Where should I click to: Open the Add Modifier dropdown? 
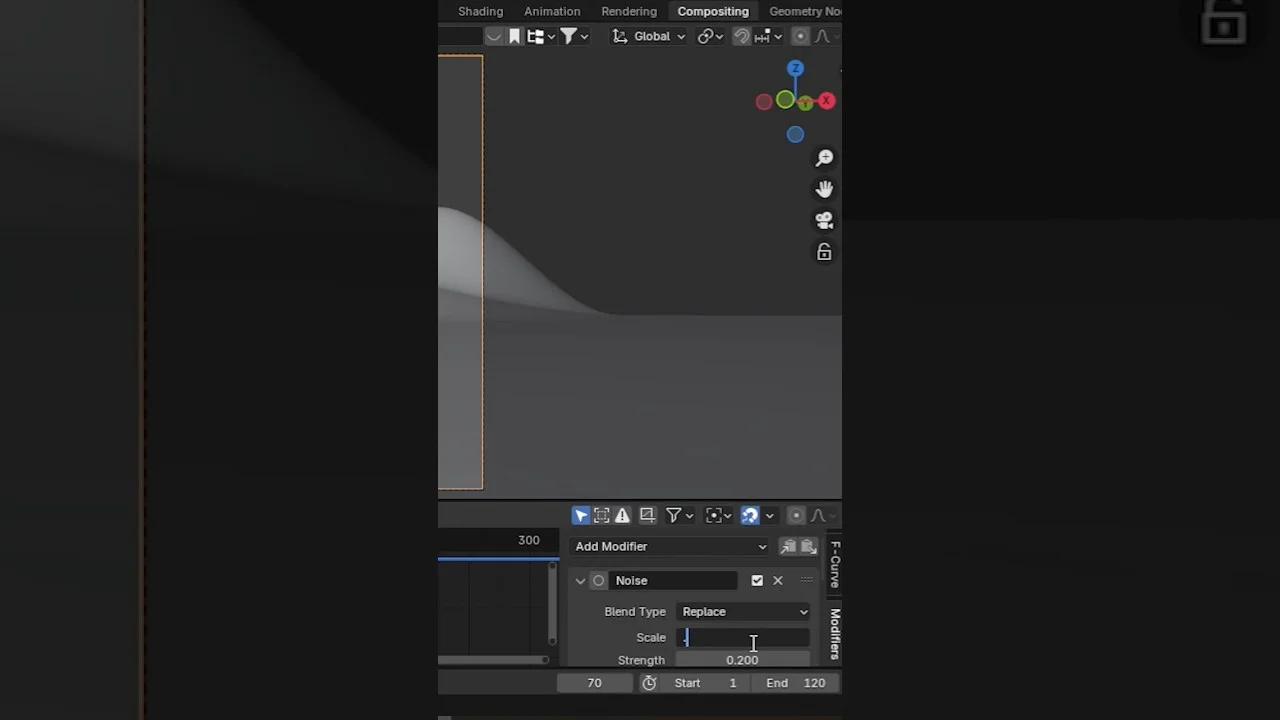pos(670,546)
